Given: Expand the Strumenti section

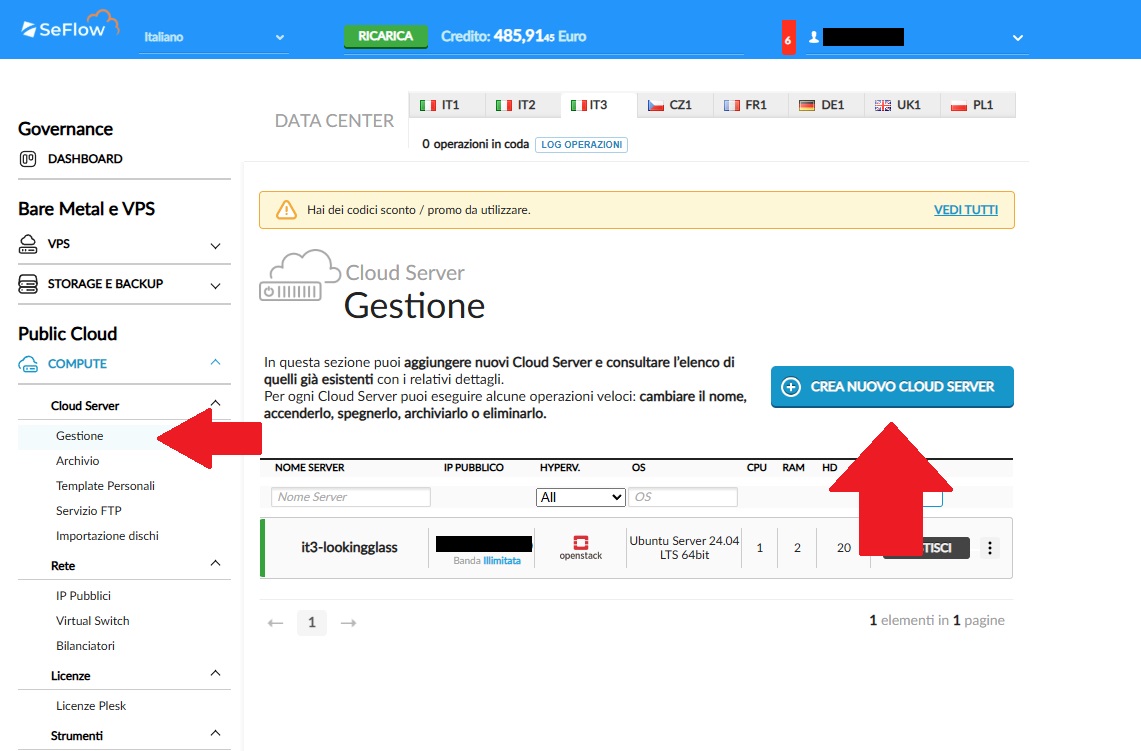Looking at the screenshot, I should [x=214, y=735].
